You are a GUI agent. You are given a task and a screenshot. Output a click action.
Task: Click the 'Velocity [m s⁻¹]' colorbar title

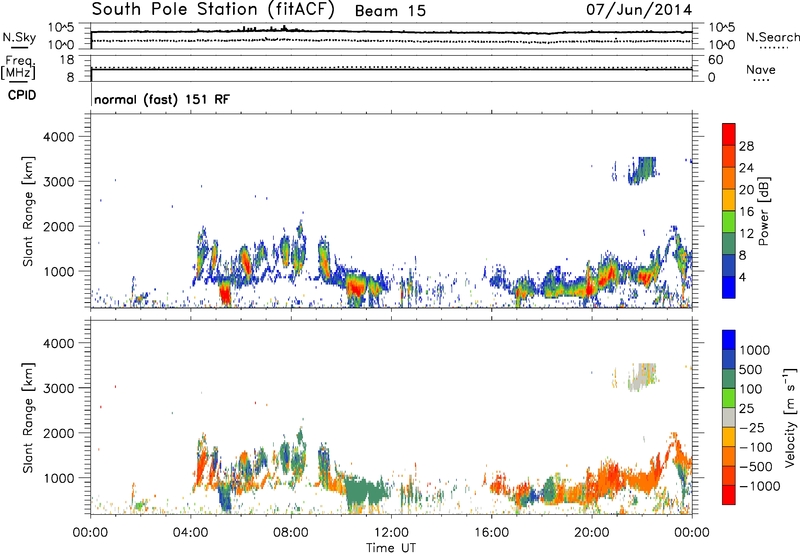point(790,417)
